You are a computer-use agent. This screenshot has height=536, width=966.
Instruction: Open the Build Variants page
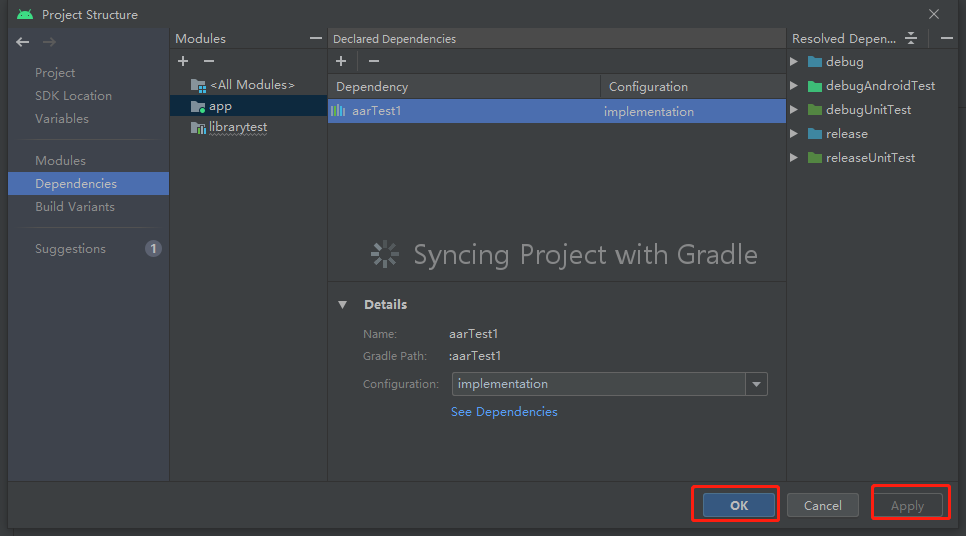click(75, 206)
